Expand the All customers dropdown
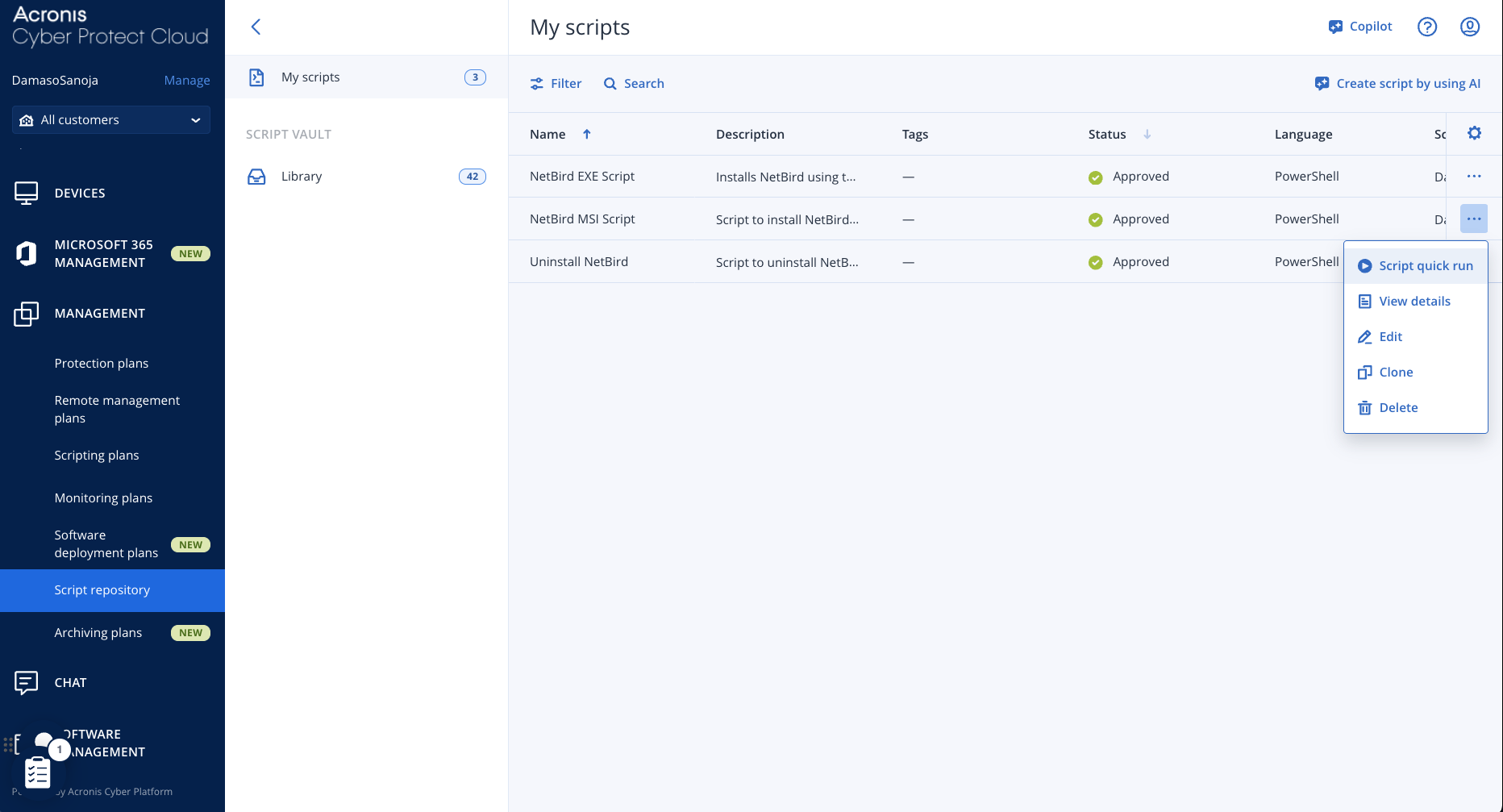The height and width of the screenshot is (812, 1503). [111, 120]
